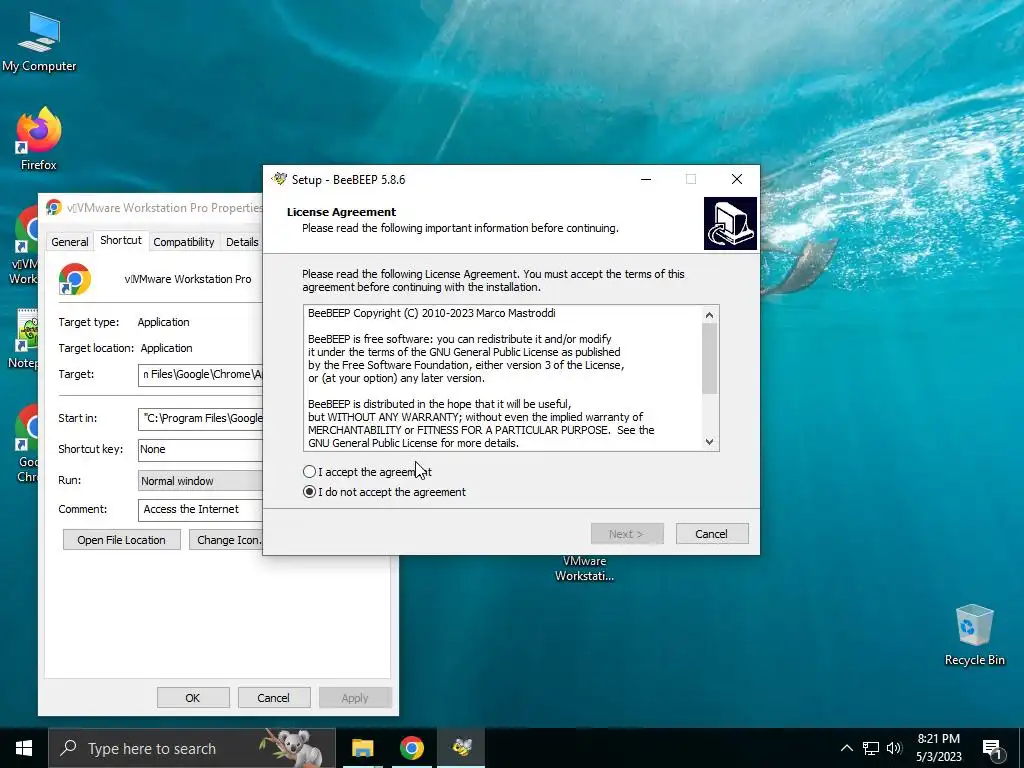Viewport: 1024px width, 768px height.
Task: Click the installer computer image in setup header
Action: click(x=730, y=223)
